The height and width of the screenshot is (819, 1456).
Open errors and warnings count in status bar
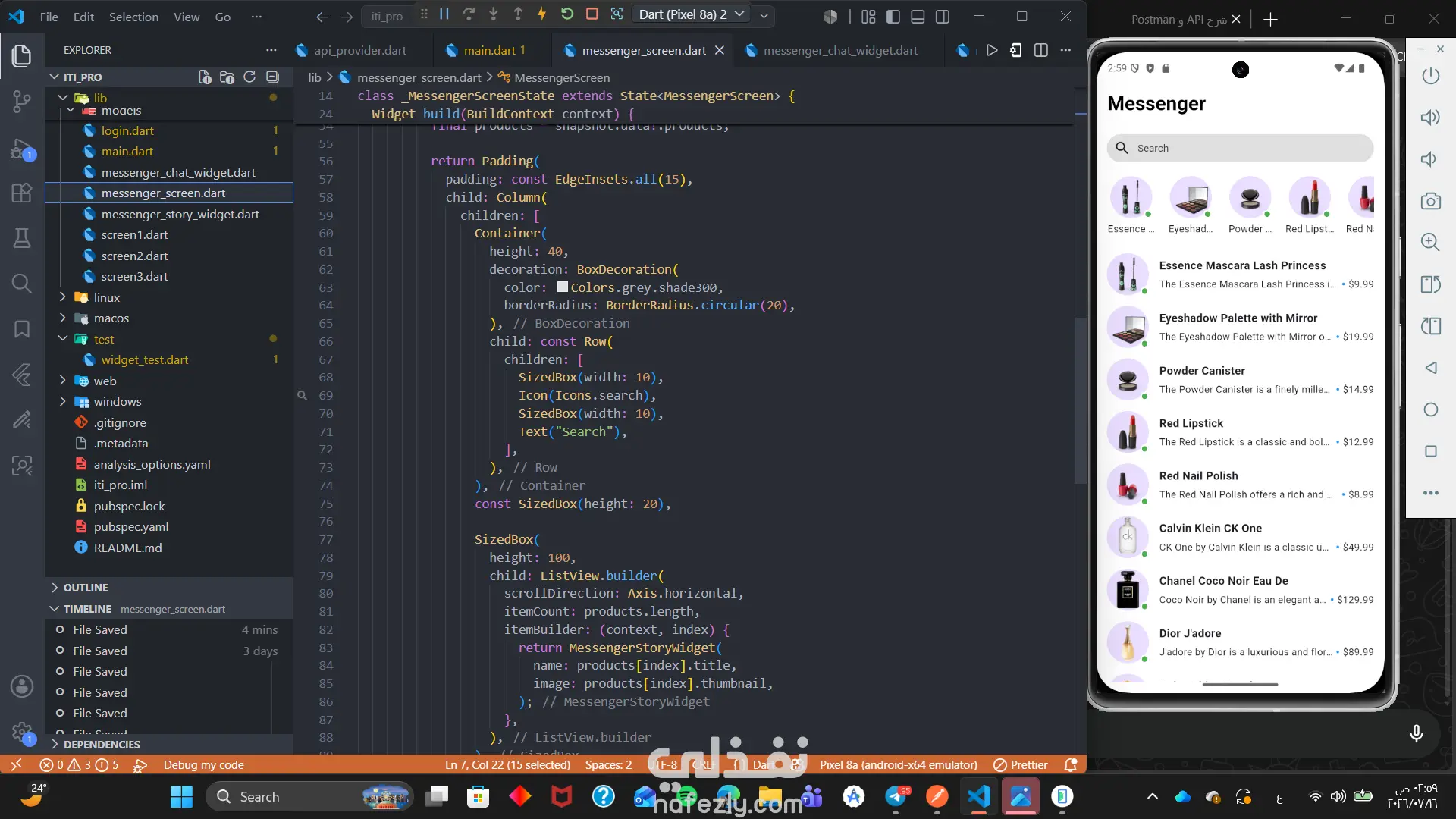[80, 764]
